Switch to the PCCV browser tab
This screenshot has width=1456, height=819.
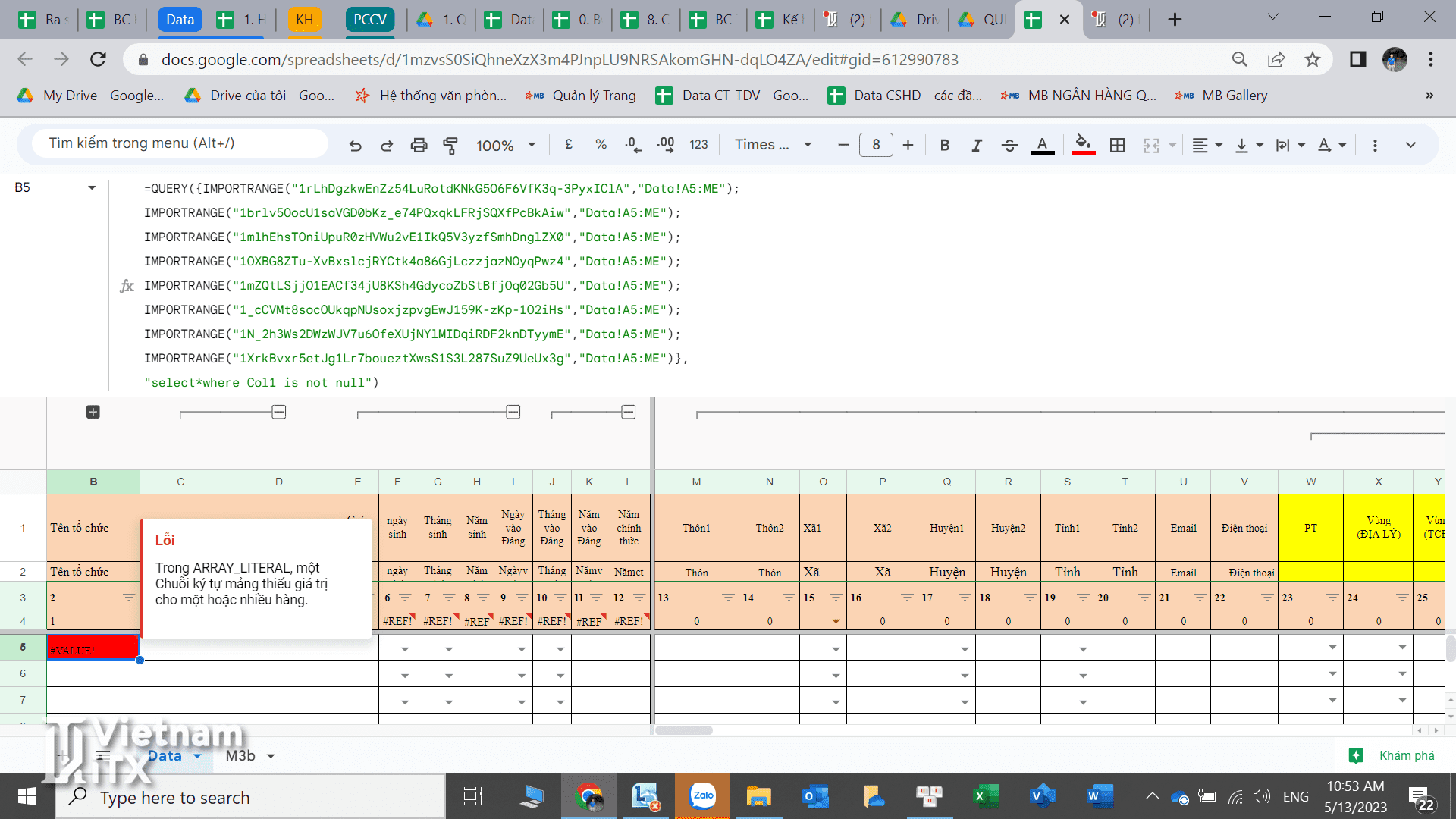pos(370,20)
